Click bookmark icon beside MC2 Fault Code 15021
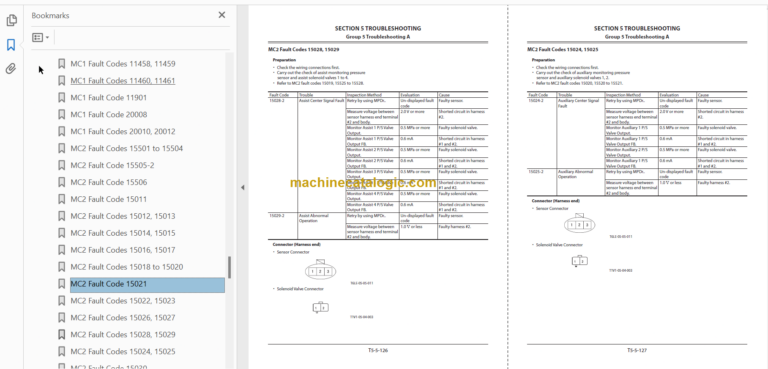 [x=62, y=284]
